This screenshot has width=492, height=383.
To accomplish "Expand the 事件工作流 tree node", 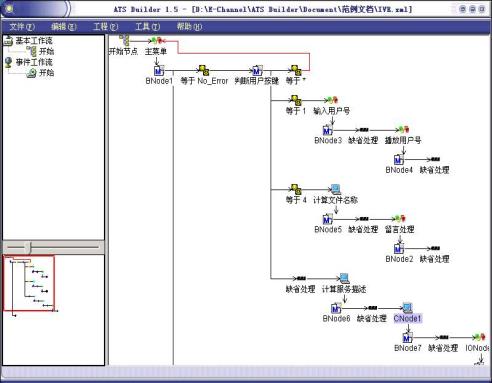I will [8, 62].
